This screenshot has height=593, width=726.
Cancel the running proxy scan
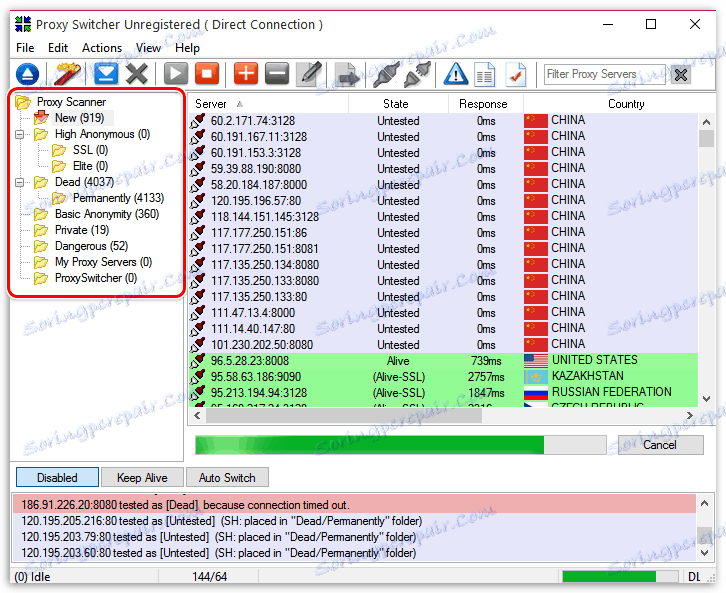pyautogui.click(x=660, y=445)
